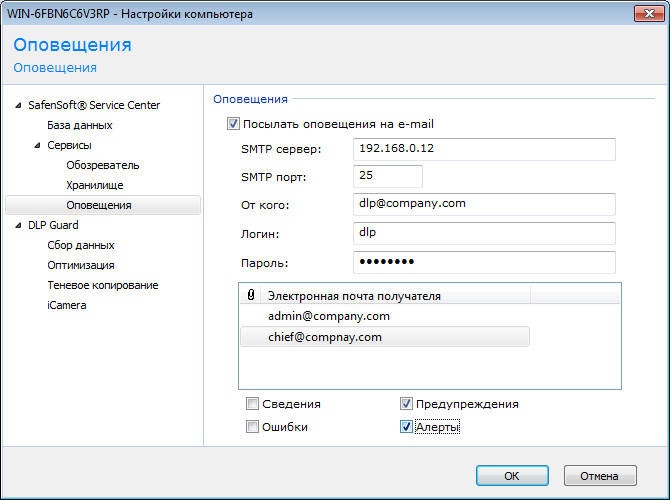The height and width of the screenshot is (500, 670).
Task: Select Хранилище in the sidebar tree
Action: [95, 185]
